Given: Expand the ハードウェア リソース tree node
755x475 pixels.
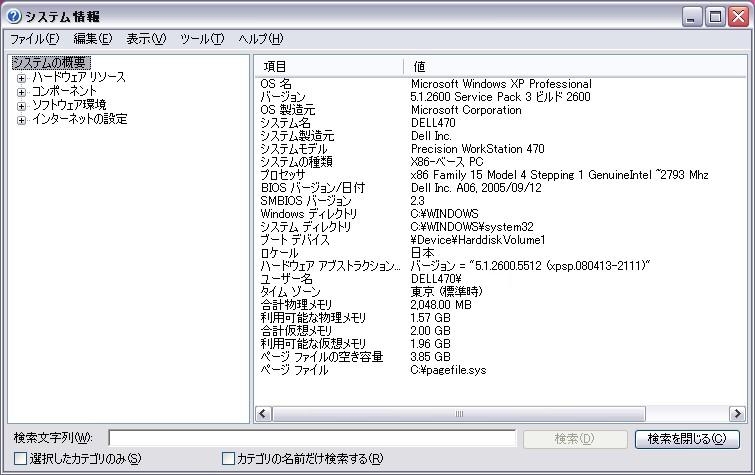Looking at the screenshot, I should [x=21, y=78].
